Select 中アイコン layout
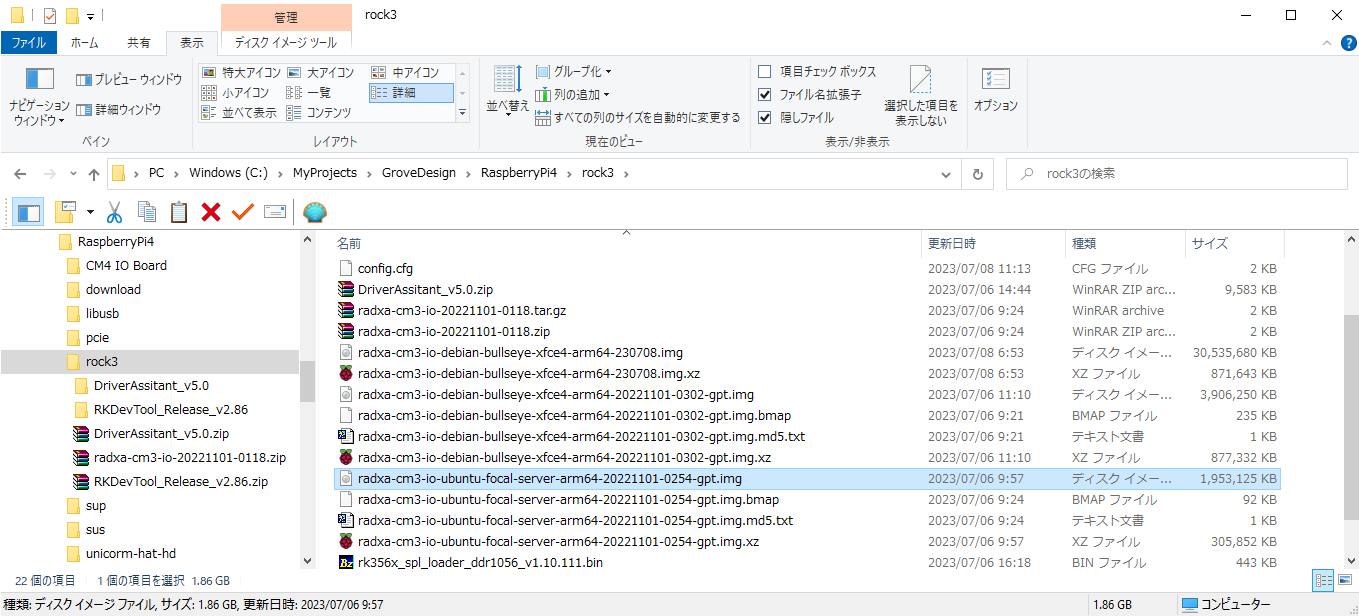This screenshot has height=616, width=1359. (405, 73)
